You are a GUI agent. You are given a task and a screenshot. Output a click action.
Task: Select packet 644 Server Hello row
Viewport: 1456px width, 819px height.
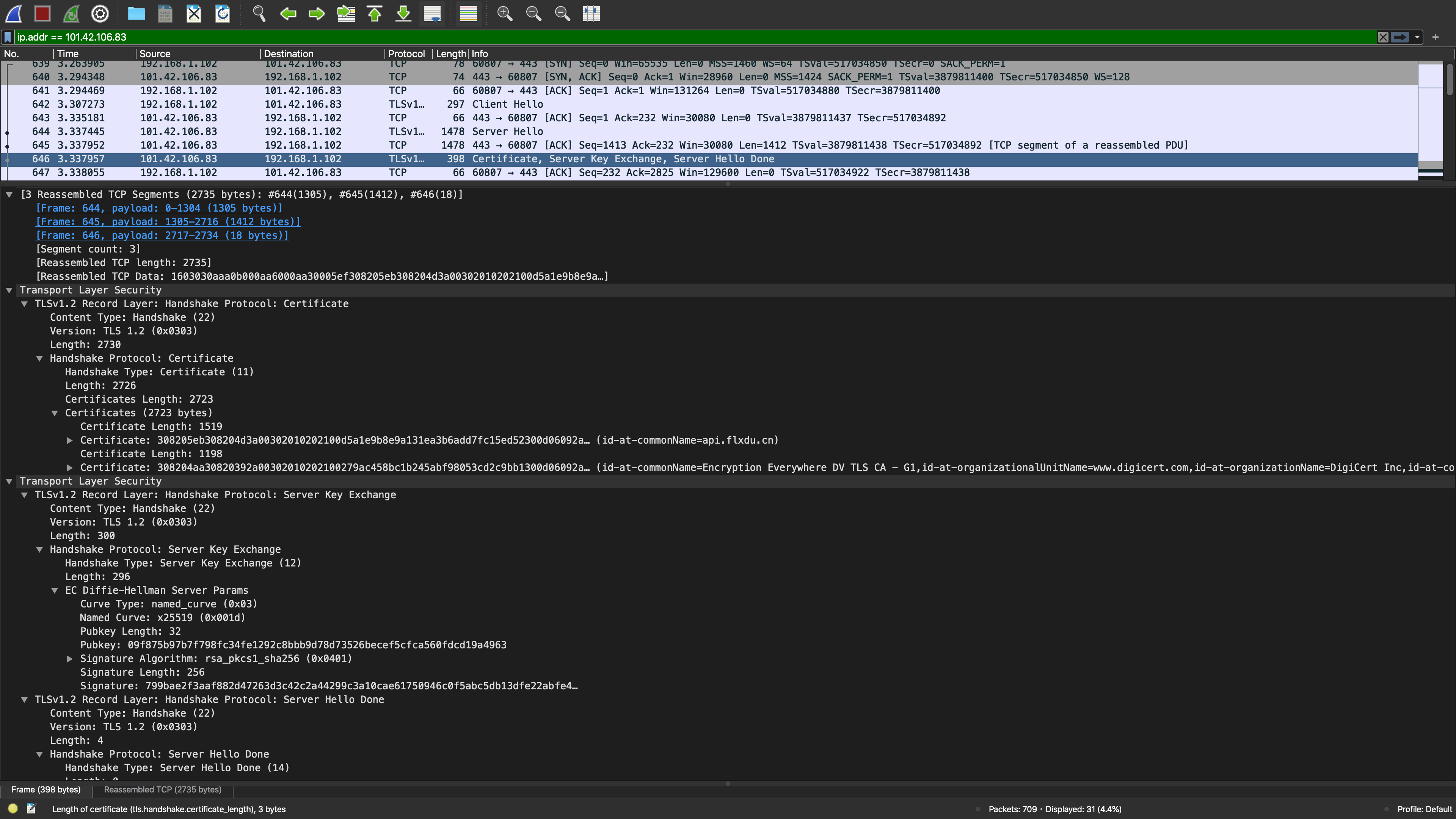709,132
